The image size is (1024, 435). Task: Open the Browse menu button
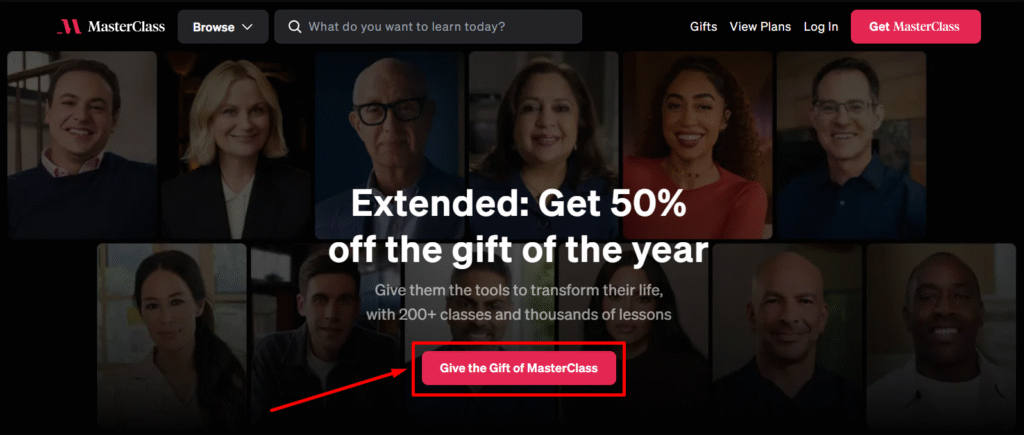(x=223, y=27)
